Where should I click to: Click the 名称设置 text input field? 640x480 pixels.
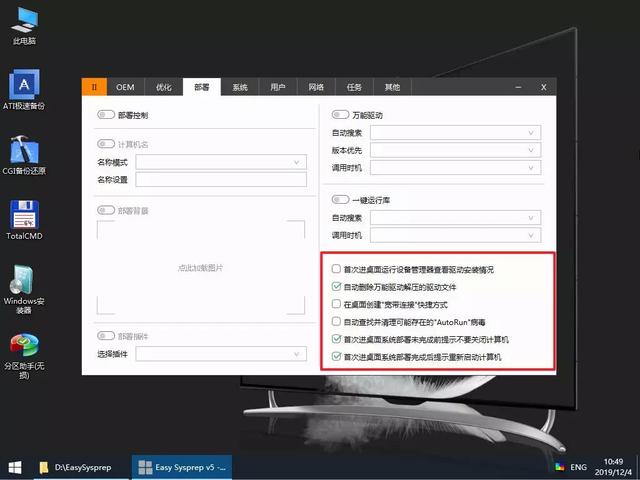(221, 180)
